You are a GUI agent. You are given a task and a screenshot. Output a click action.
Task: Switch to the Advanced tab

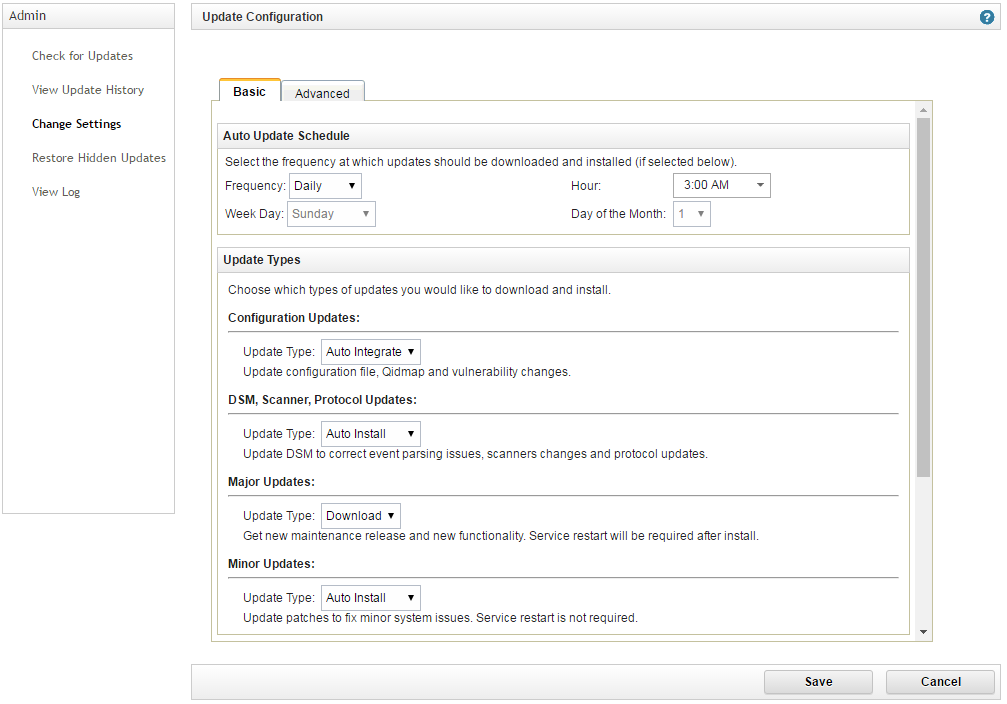click(x=322, y=92)
